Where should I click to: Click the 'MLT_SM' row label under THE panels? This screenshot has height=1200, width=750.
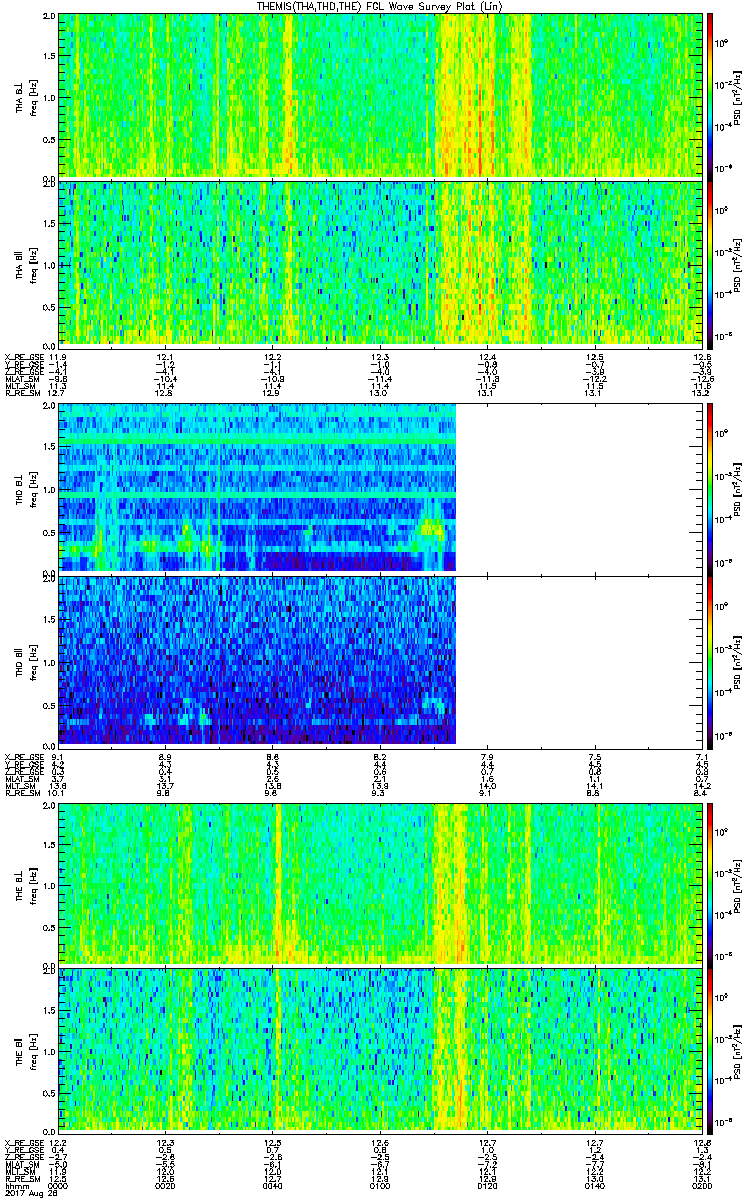click(18, 1172)
